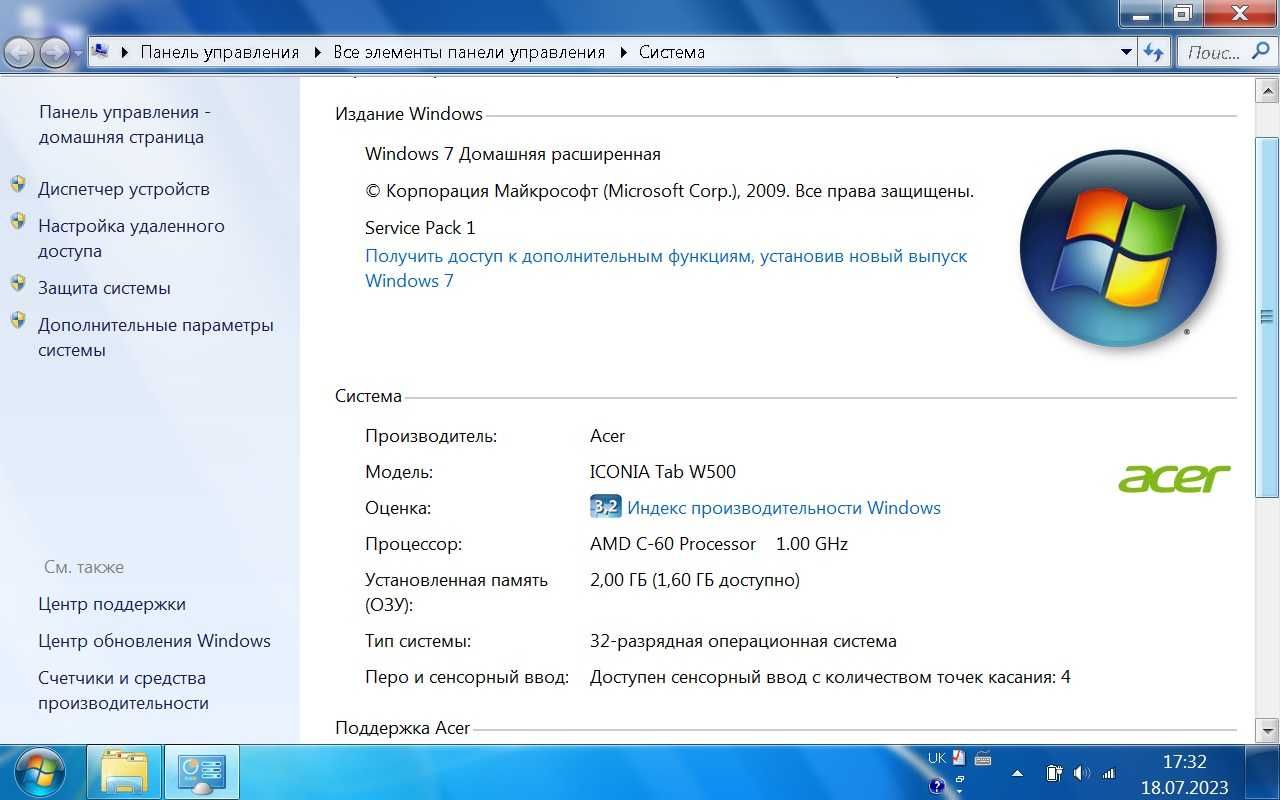Screen dimensions: 1280x800
Task: Open Центр обновления Windows link
Action: (x=154, y=640)
